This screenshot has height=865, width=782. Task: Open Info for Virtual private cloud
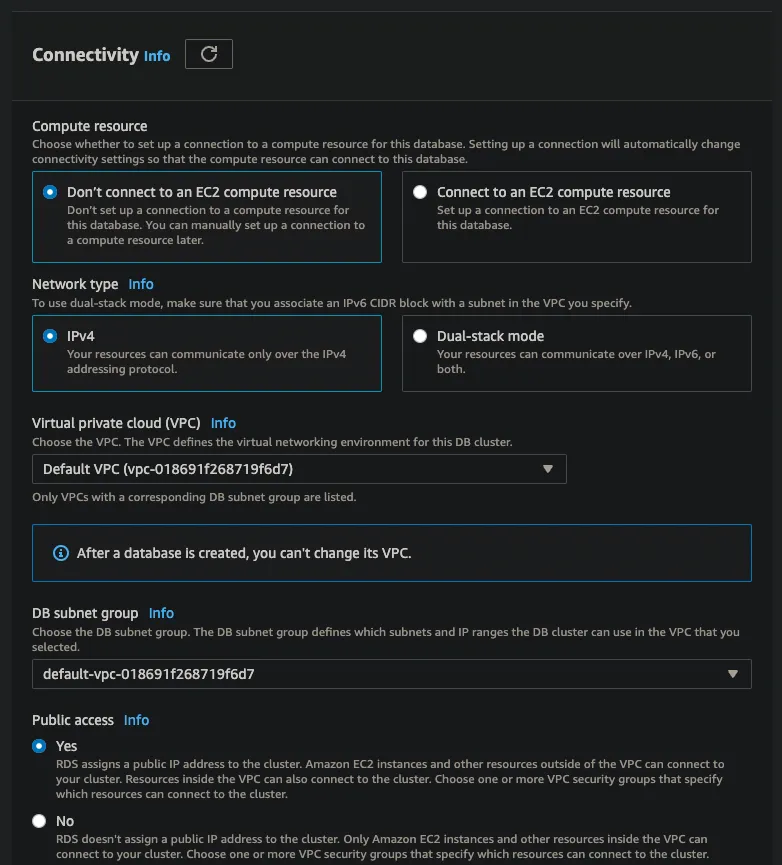223,423
